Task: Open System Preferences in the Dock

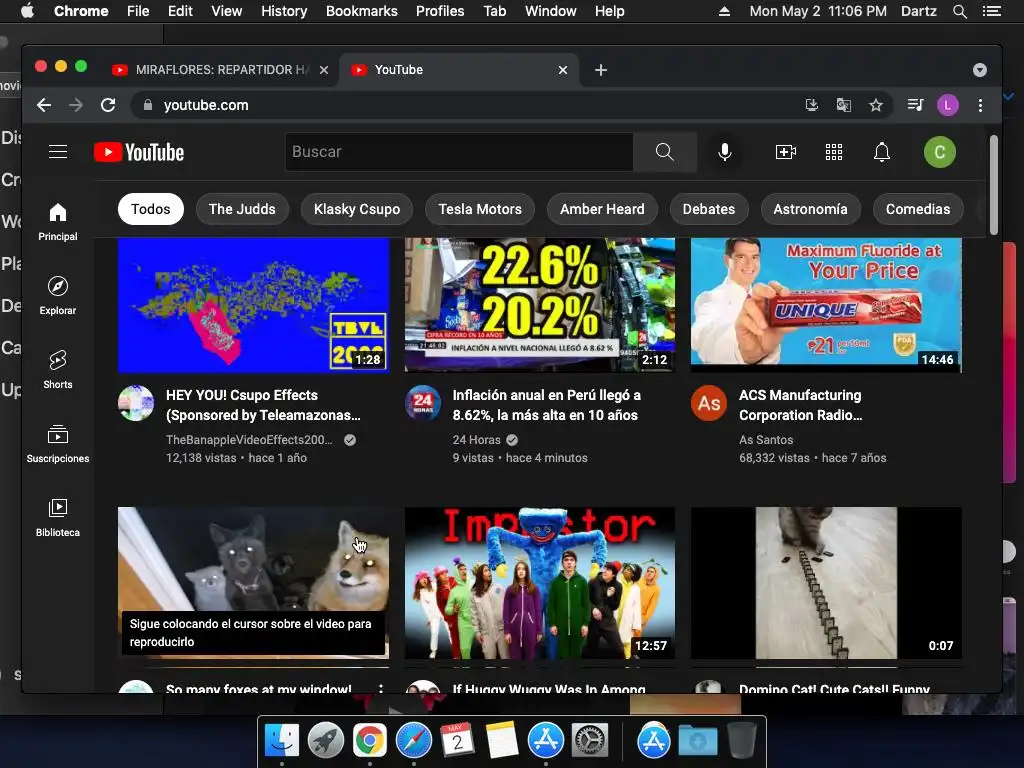Action: [590, 741]
